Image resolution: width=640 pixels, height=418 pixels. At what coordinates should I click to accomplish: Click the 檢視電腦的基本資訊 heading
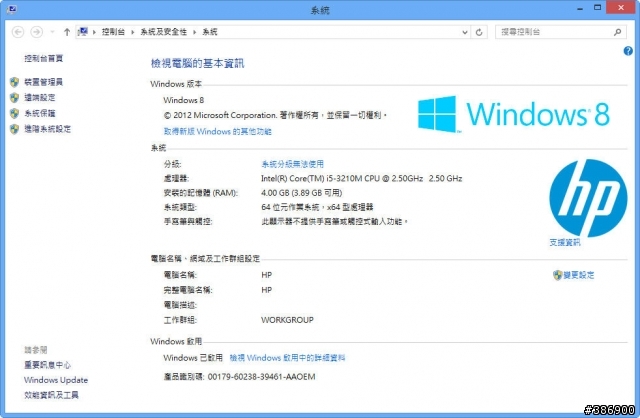coord(198,63)
